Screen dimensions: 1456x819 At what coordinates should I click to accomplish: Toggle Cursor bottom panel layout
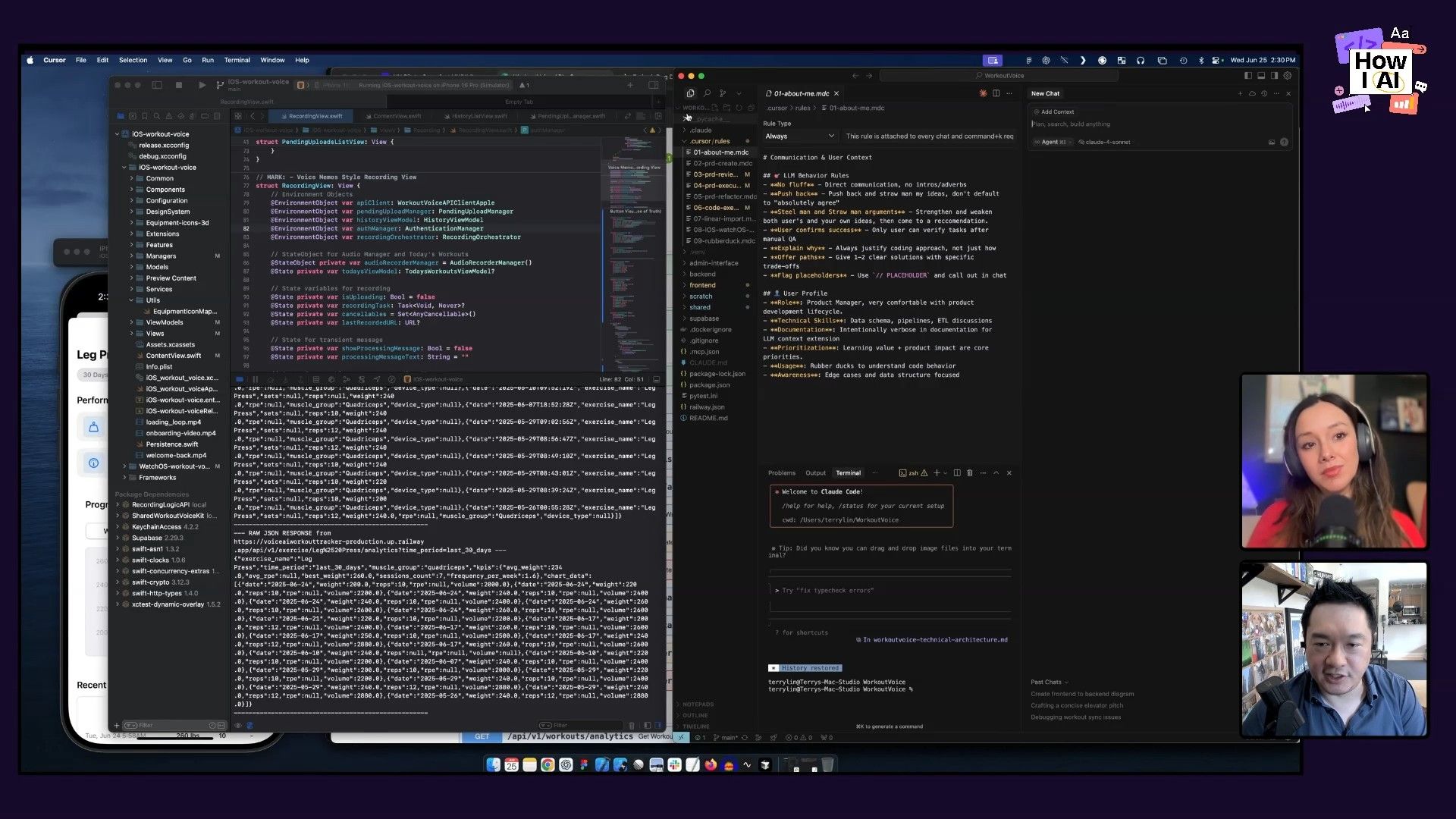1261,76
